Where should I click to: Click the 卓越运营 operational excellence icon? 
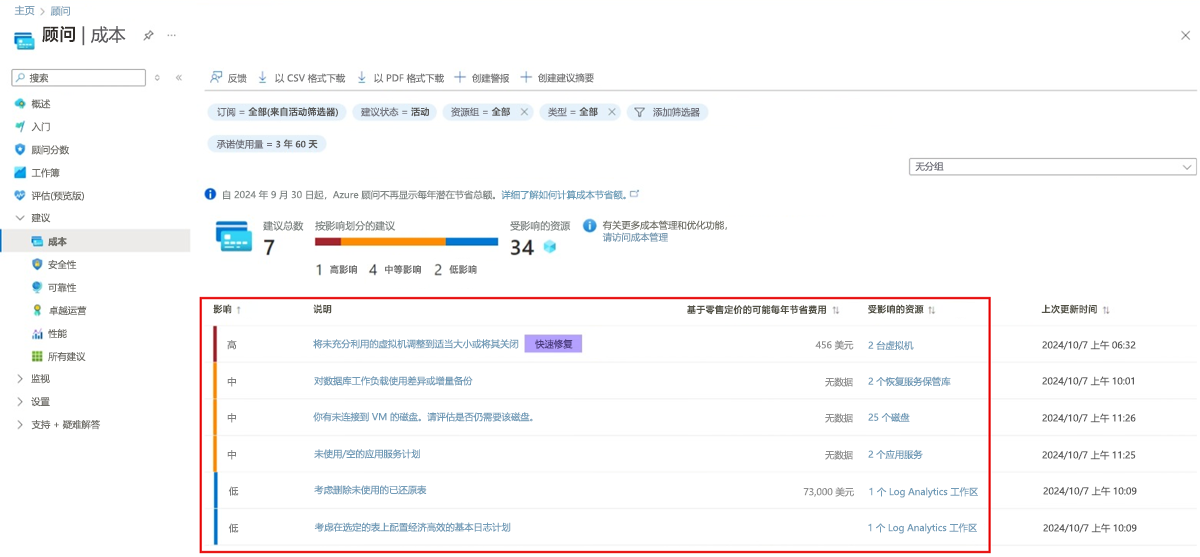pos(37,311)
